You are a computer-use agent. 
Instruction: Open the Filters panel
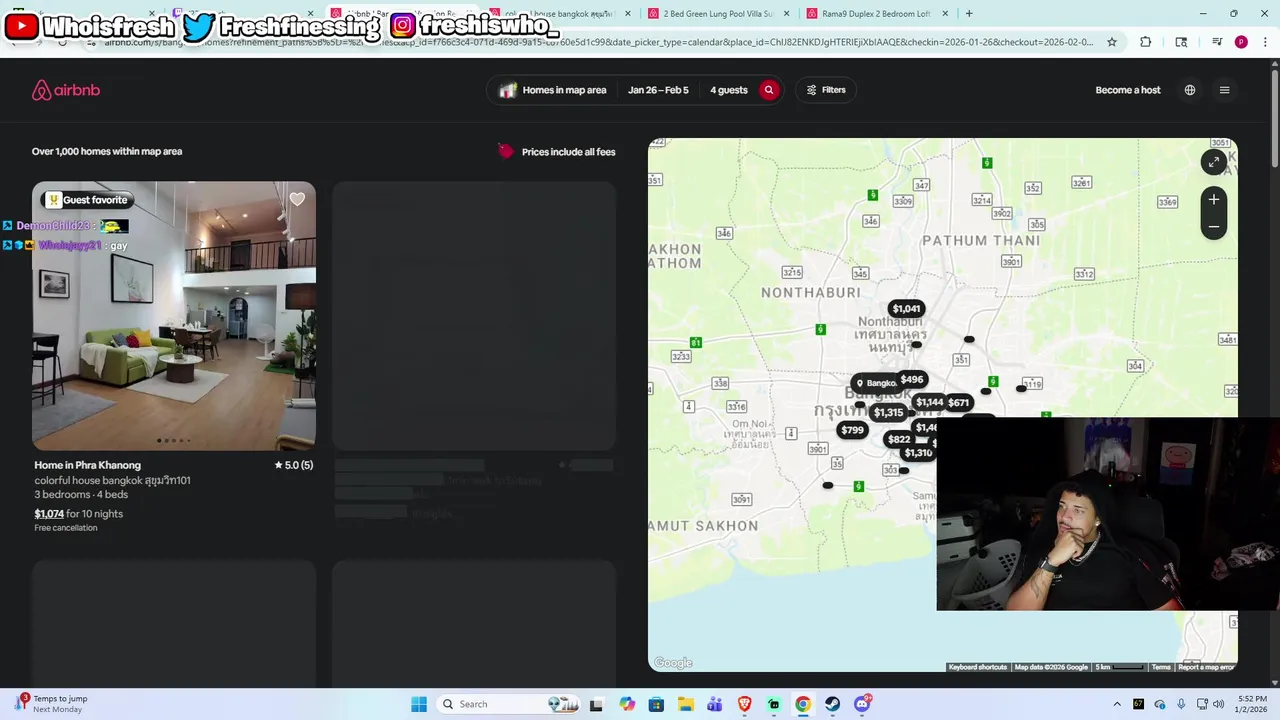[826, 90]
